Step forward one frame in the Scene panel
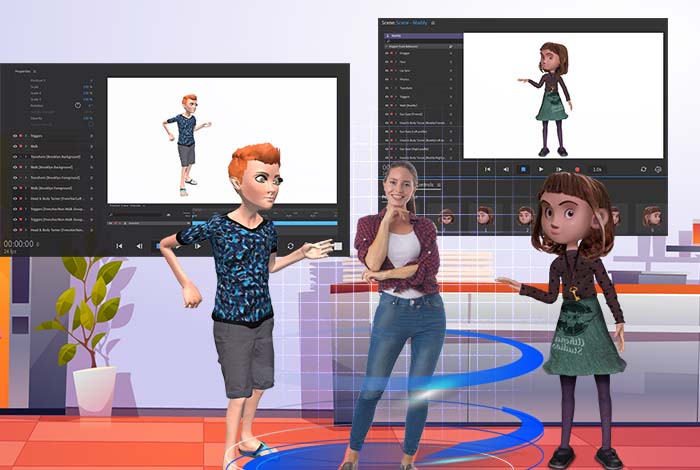 pos(558,170)
